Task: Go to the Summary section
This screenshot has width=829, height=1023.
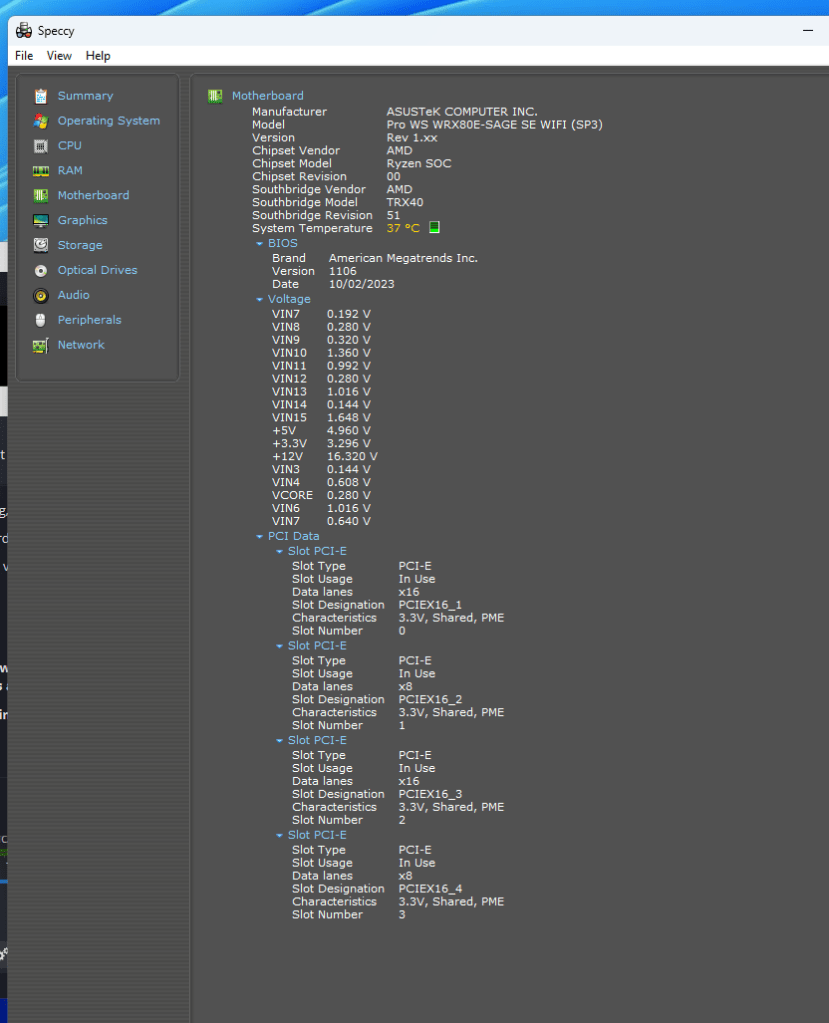Action: (x=85, y=96)
